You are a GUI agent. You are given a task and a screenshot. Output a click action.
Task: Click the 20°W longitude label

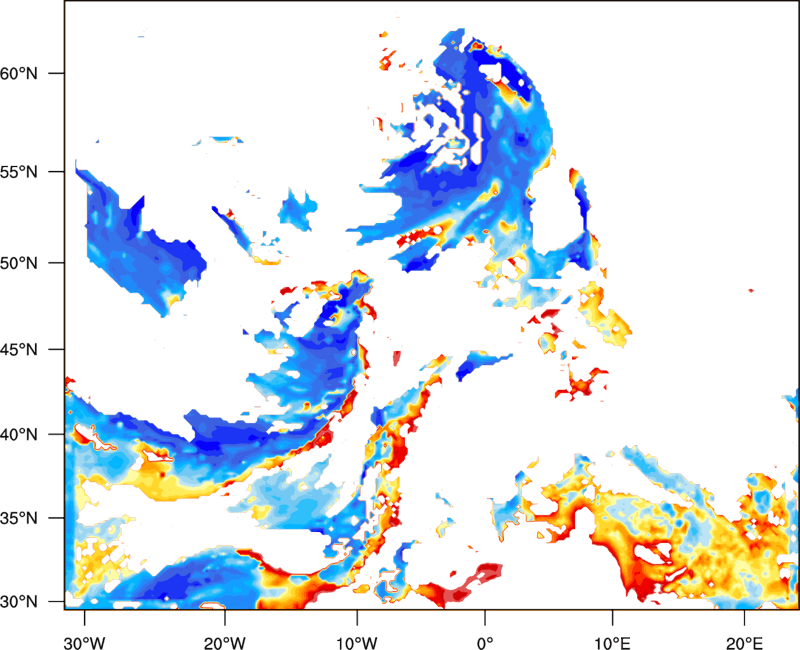click(x=224, y=642)
